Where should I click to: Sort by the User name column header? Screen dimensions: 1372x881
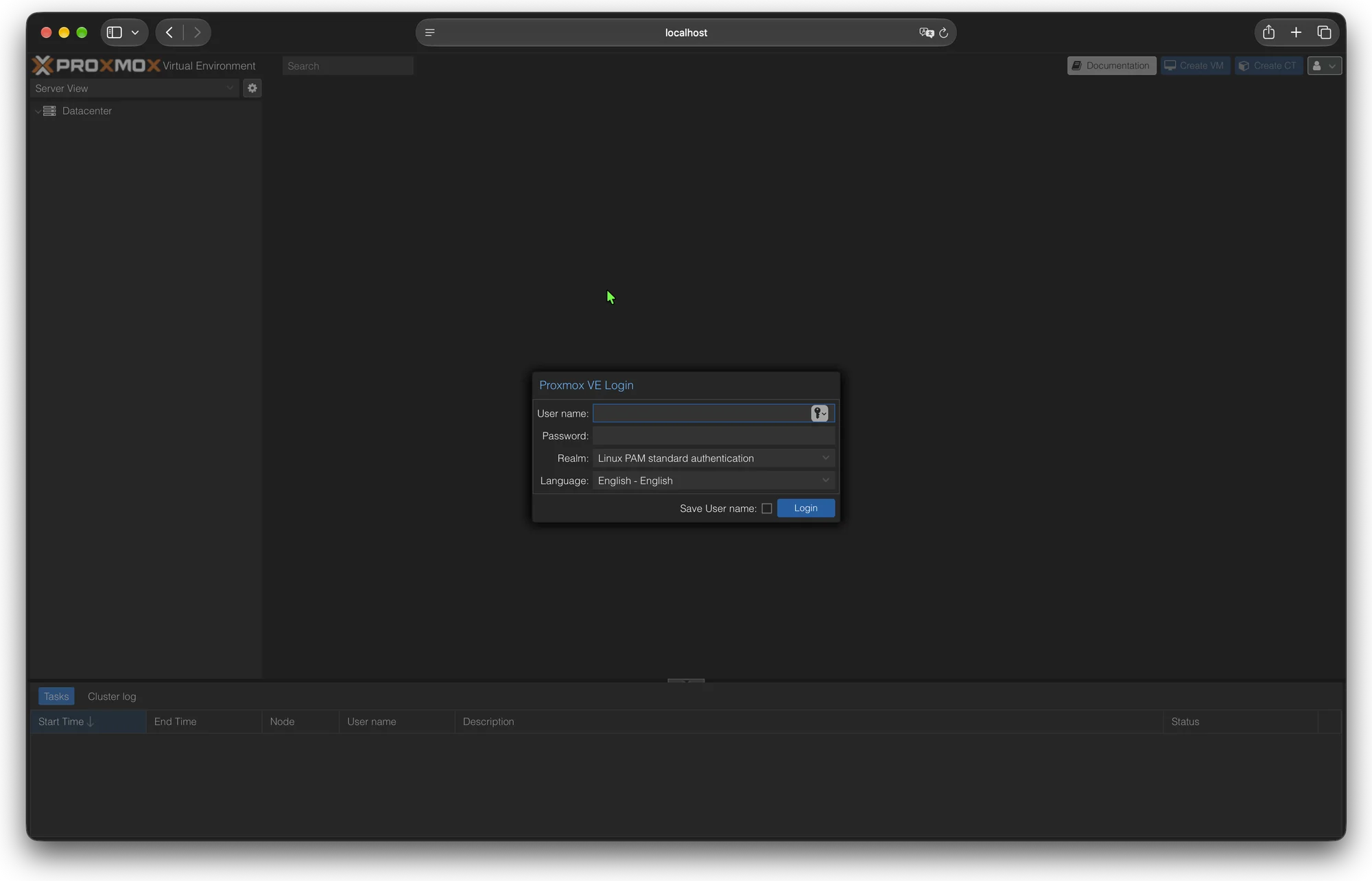[397, 722]
